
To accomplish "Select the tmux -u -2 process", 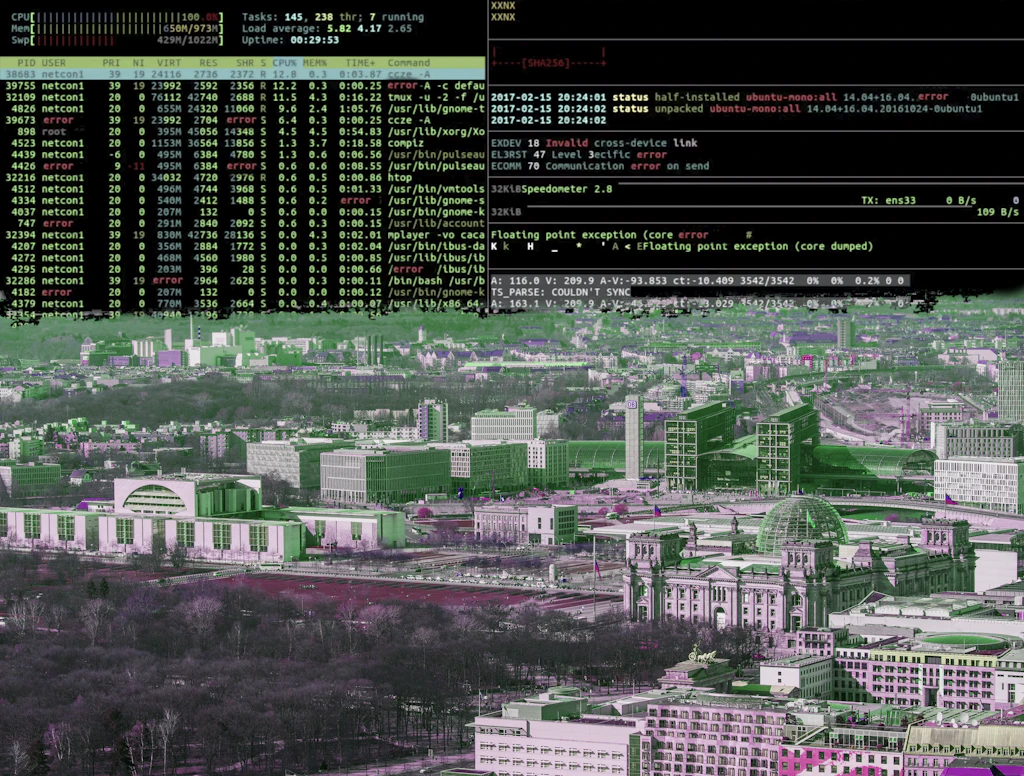I will click(x=242, y=97).
